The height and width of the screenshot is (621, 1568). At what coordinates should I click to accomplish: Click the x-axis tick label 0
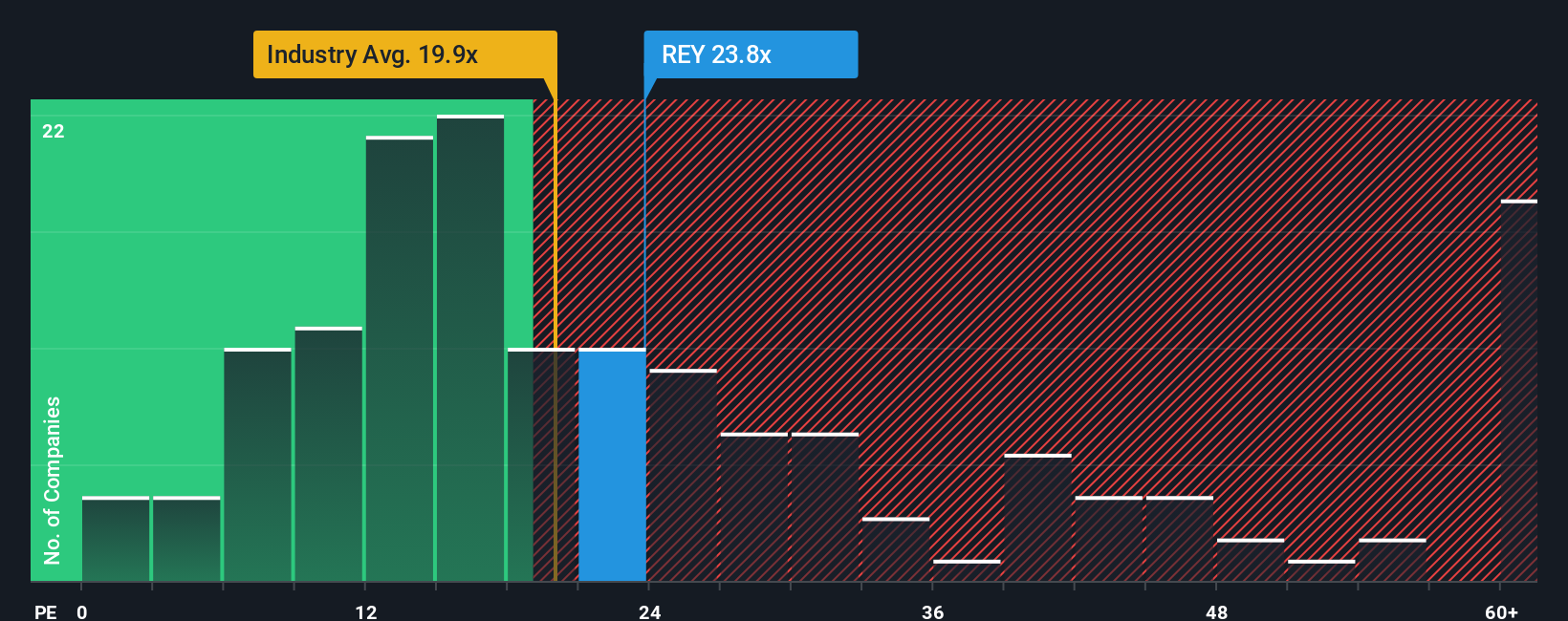(82, 611)
